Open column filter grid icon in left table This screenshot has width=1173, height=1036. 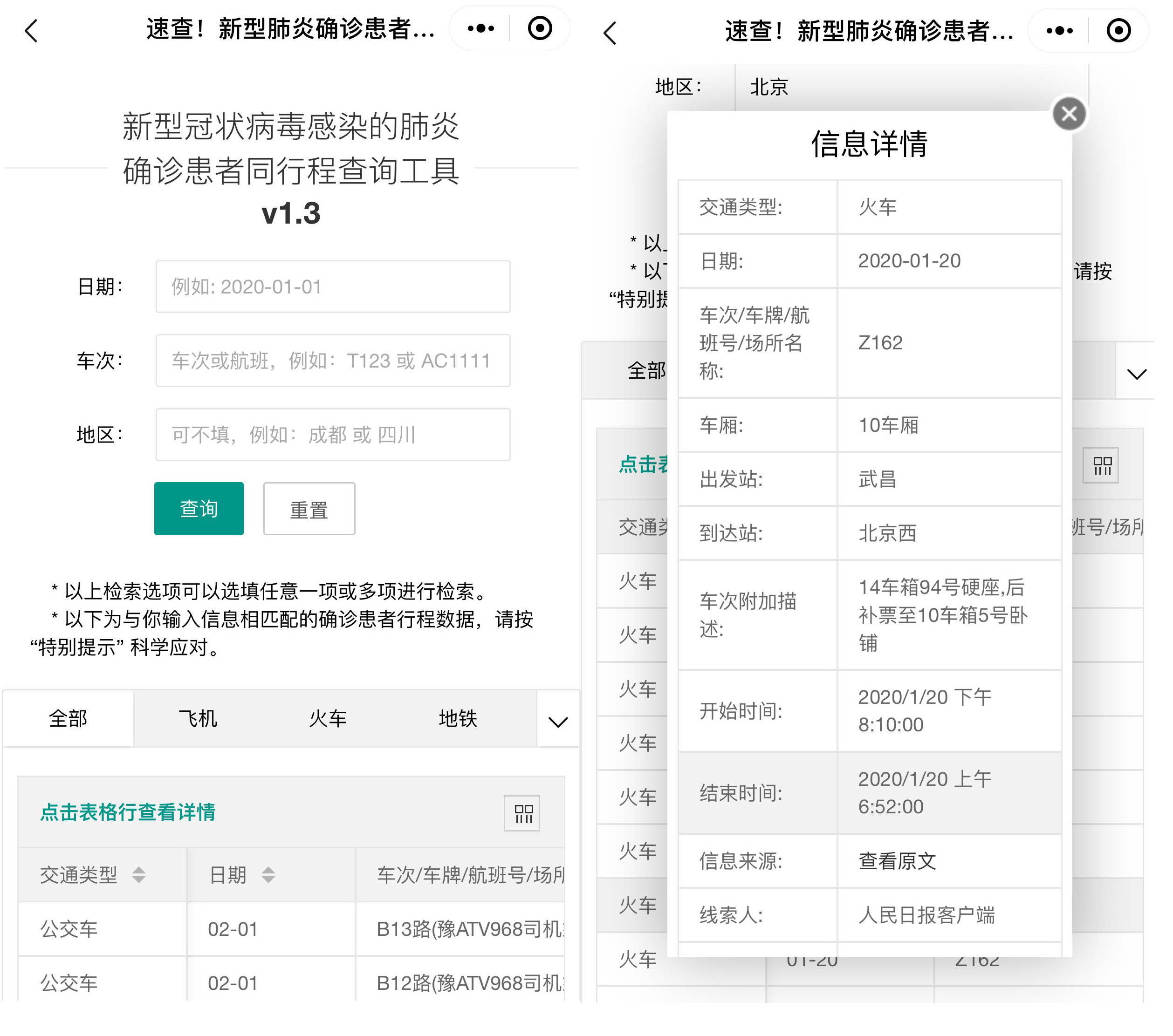click(522, 813)
